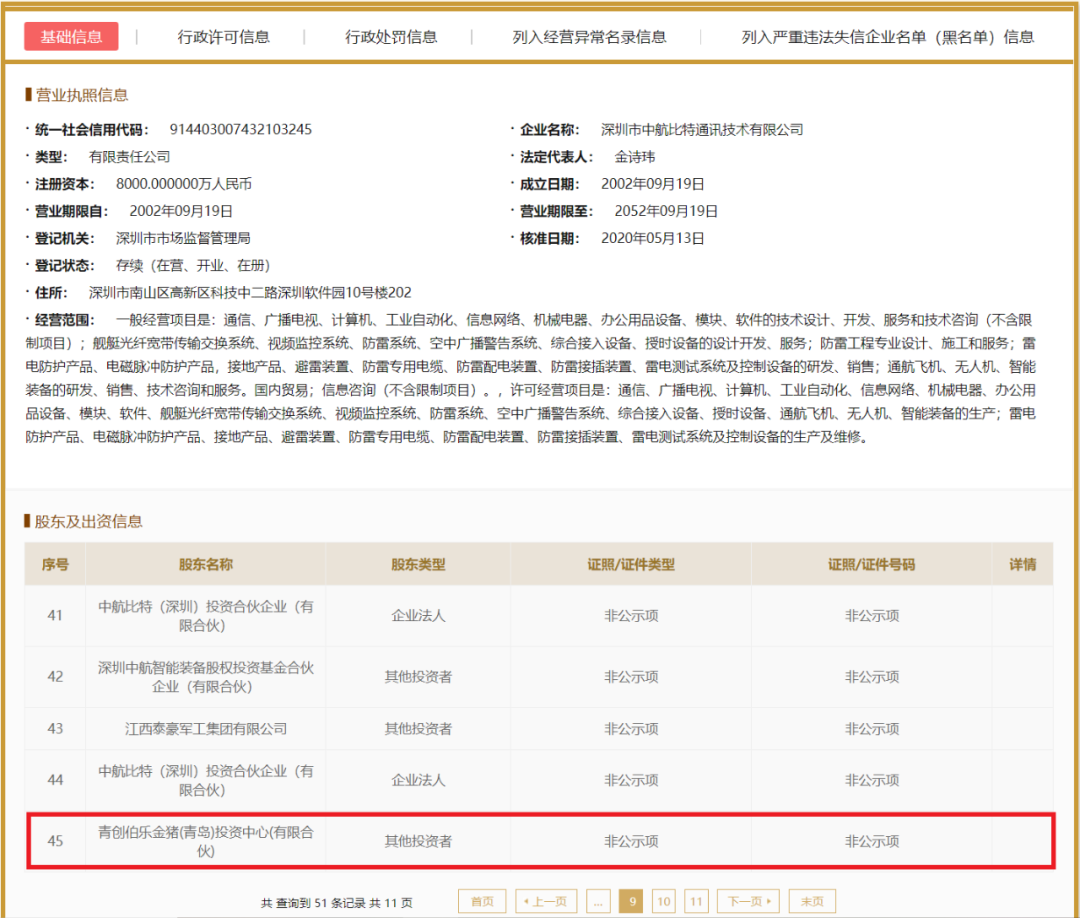Click company type 有限责任公司
The height and width of the screenshot is (918, 1080).
(x=129, y=157)
